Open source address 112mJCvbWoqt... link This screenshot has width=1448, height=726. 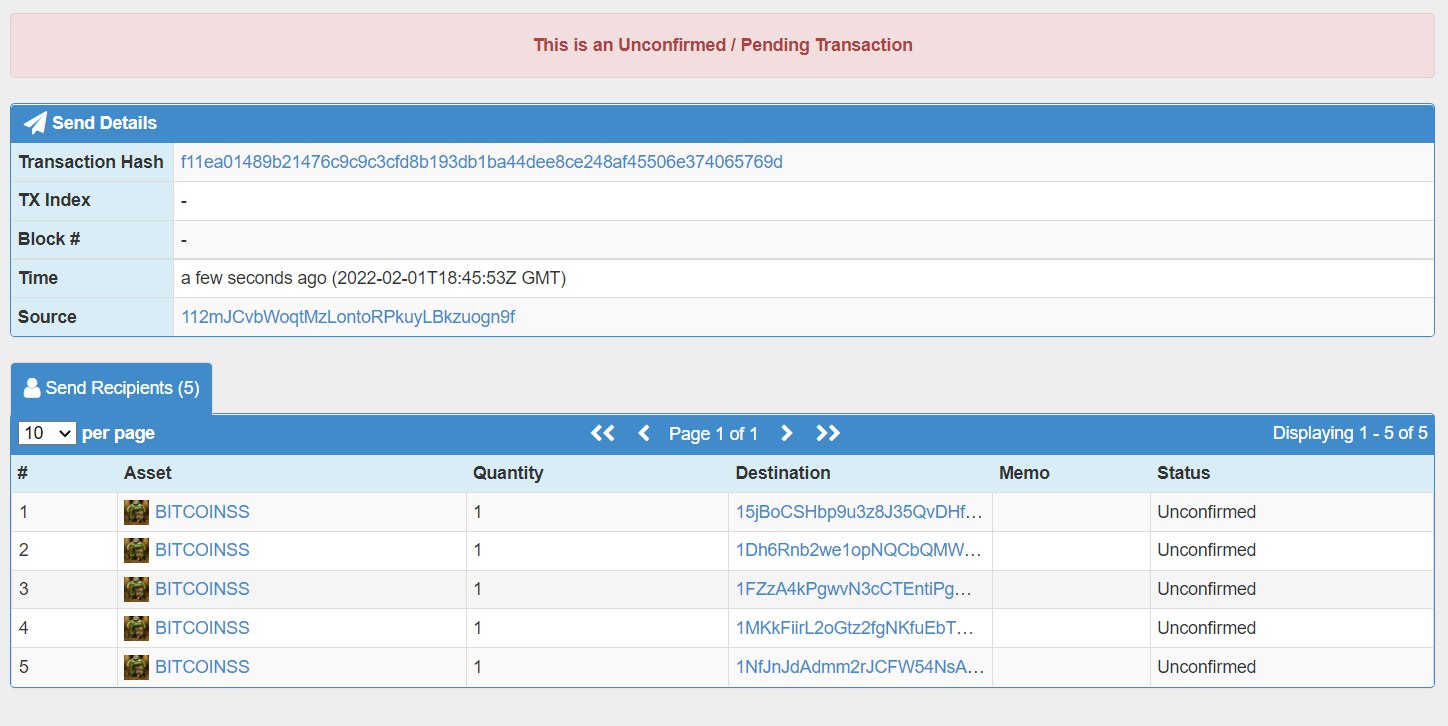[348, 317]
